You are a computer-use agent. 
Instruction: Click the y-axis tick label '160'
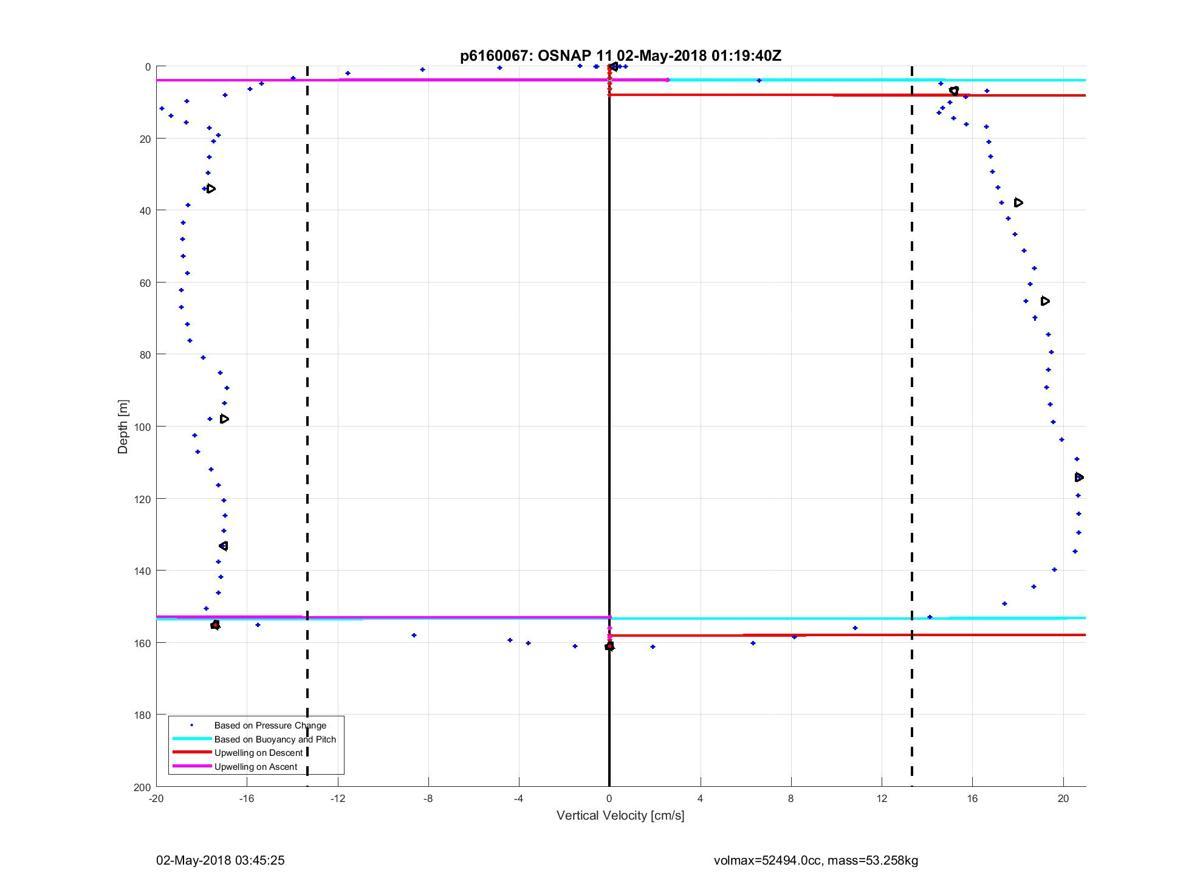tap(142, 643)
